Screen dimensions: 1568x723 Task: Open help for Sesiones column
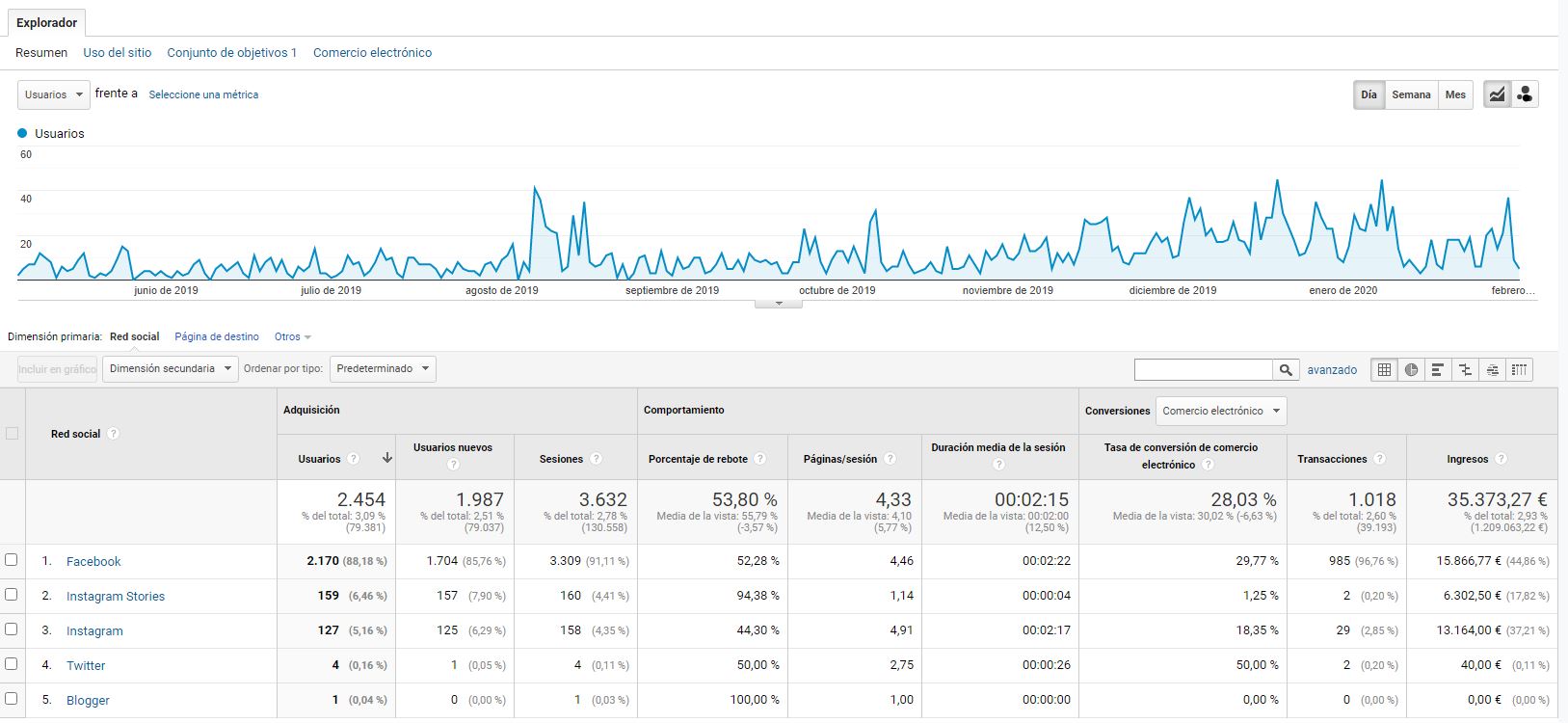click(x=597, y=459)
